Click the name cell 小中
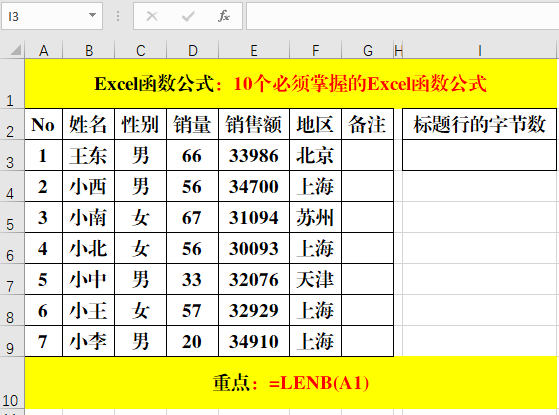The width and height of the screenshot is (559, 415). coord(88,279)
